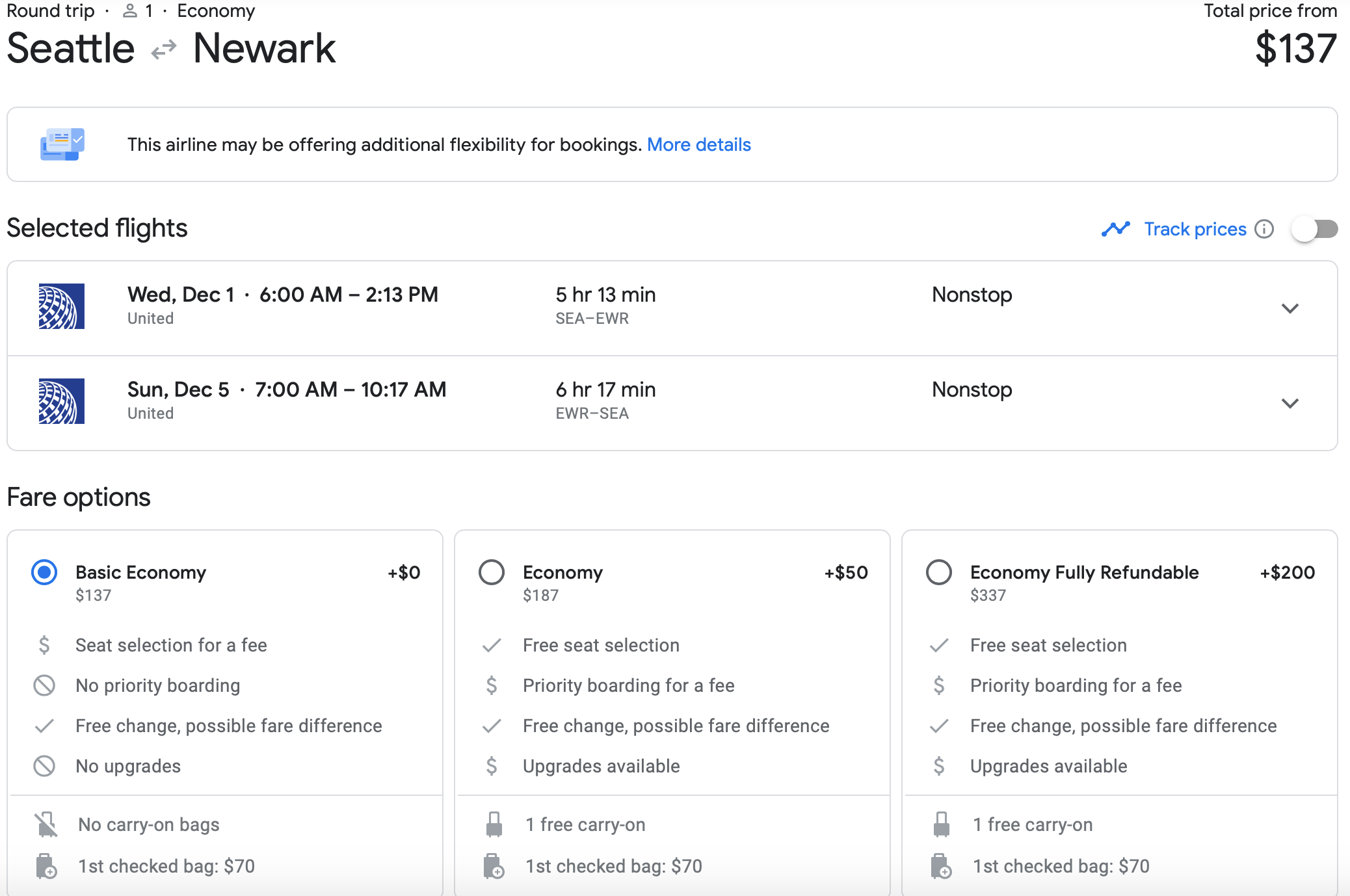Click United logo on Dec 1 flight

coord(61,306)
